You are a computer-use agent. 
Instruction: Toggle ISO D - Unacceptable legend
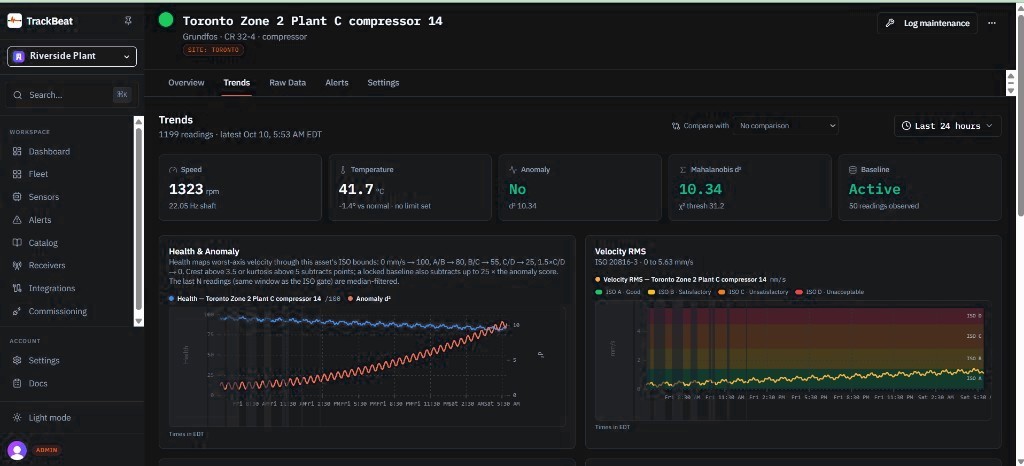click(x=829, y=292)
